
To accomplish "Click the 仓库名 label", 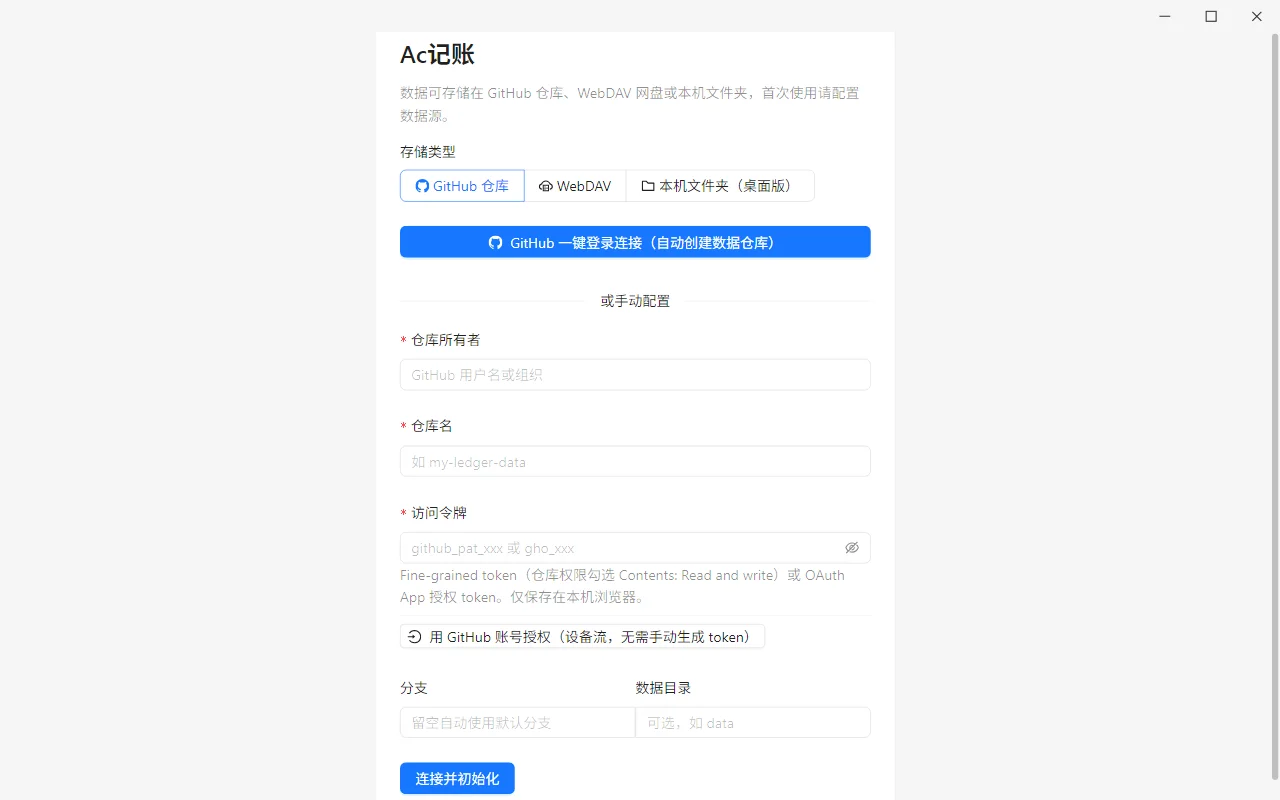I will tap(432, 426).
